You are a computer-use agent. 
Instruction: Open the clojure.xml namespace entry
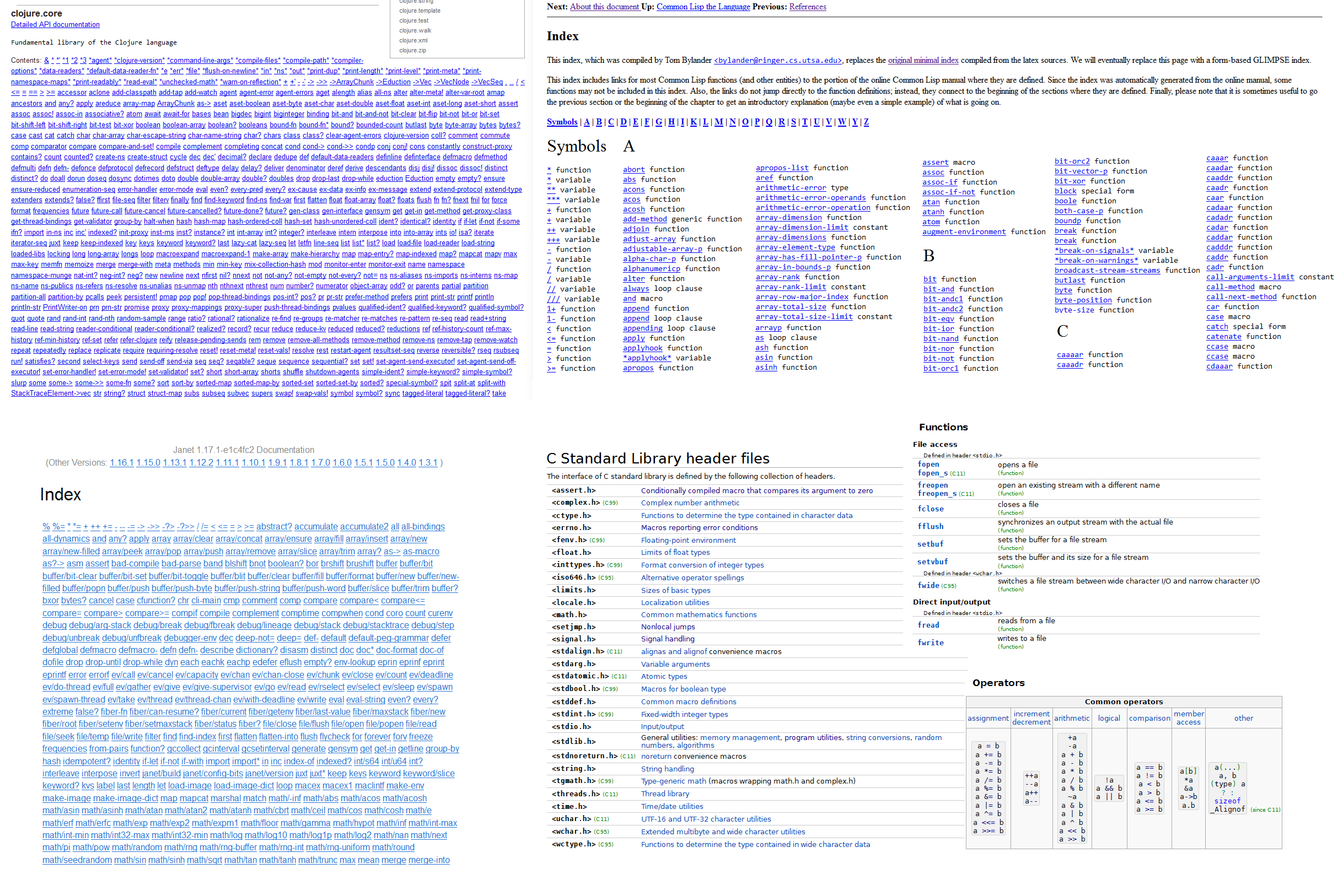click(413, 41)
